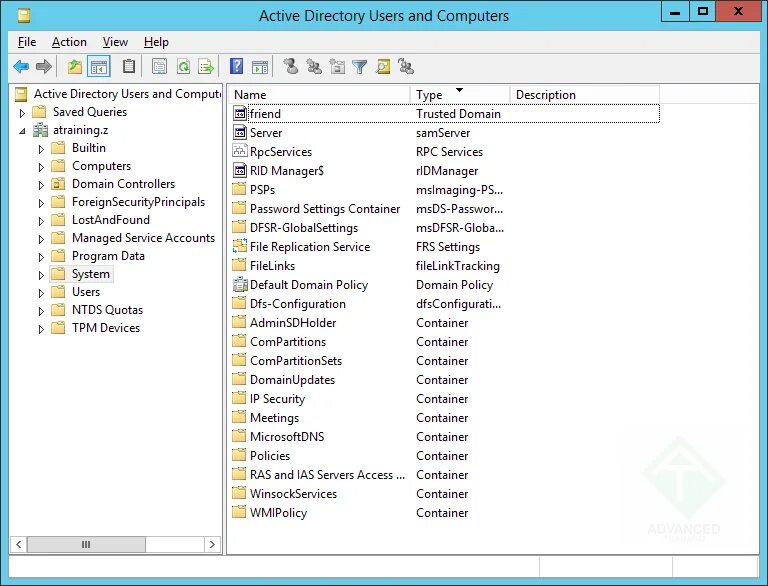Sort by the Name column header
The height and width of the screenshot is (586, 768).
click(x=319, y=95)
